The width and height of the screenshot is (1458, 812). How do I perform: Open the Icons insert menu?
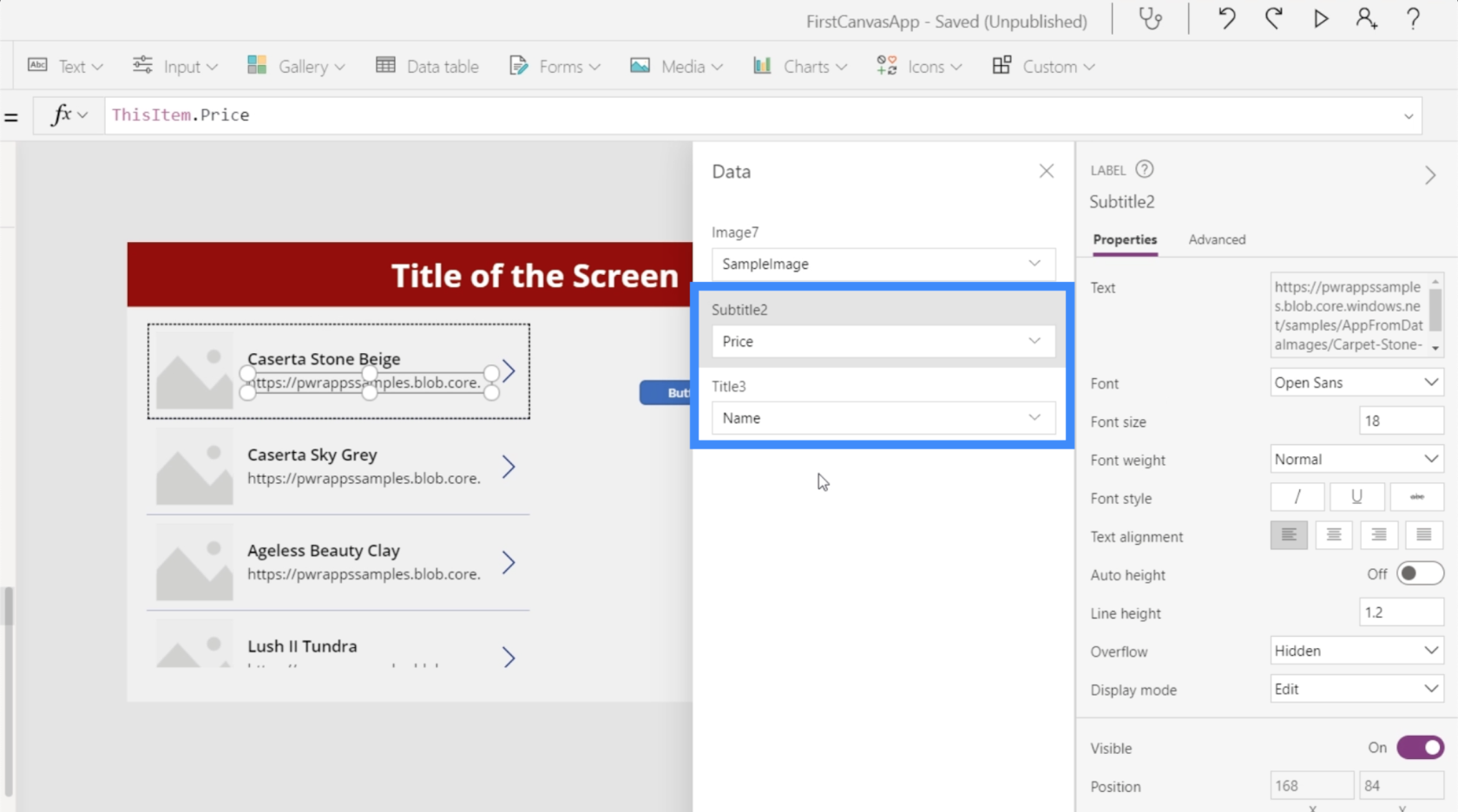coord(919,66)
